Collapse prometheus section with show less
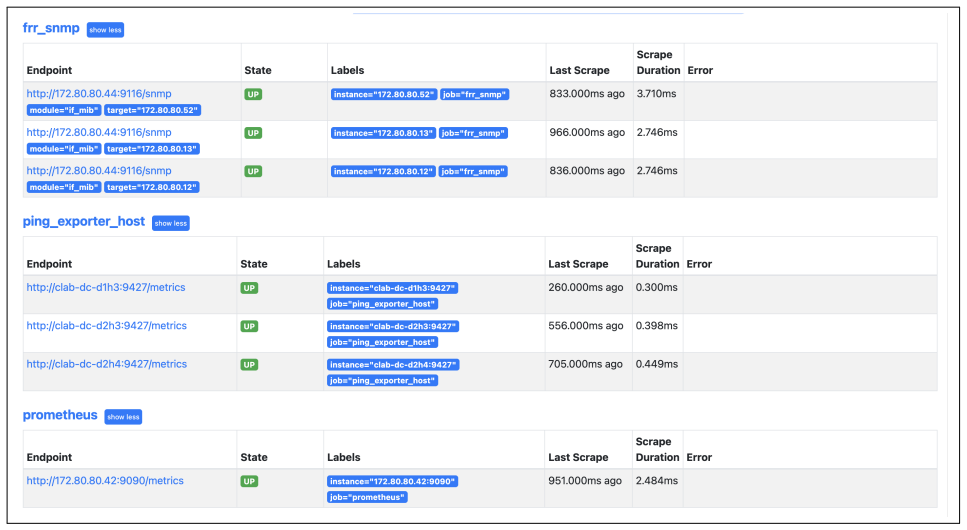 click(x=123, y=417)
